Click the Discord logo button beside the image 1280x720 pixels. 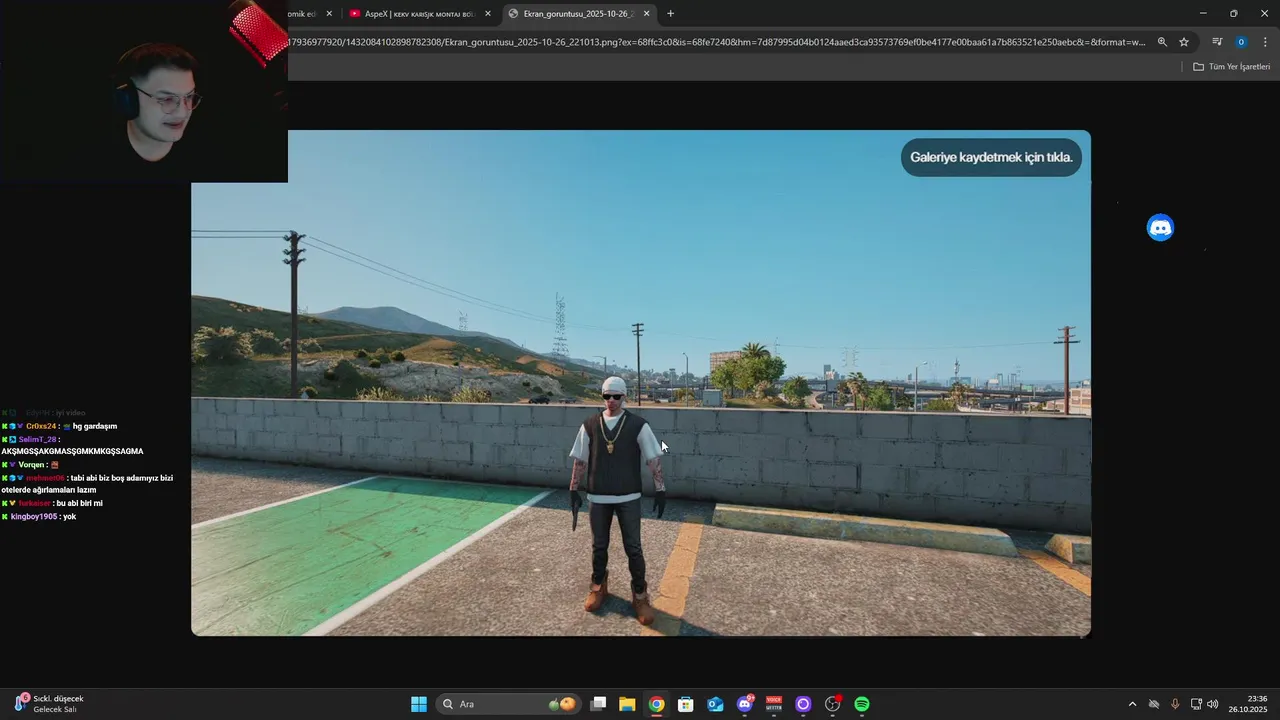pos(1160,228)
